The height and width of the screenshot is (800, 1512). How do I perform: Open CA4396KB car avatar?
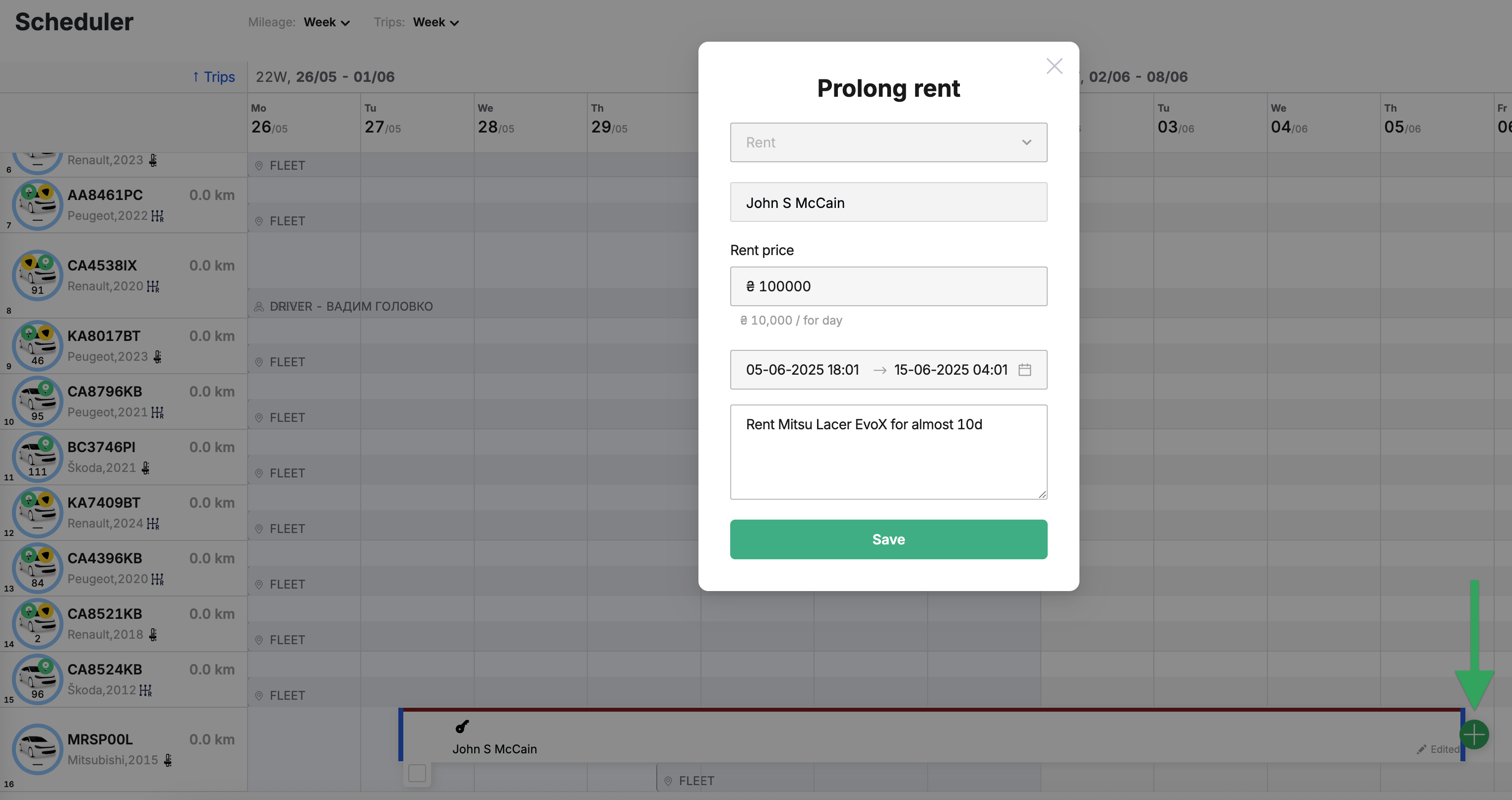pyautogui.click(x=38, y=568)
